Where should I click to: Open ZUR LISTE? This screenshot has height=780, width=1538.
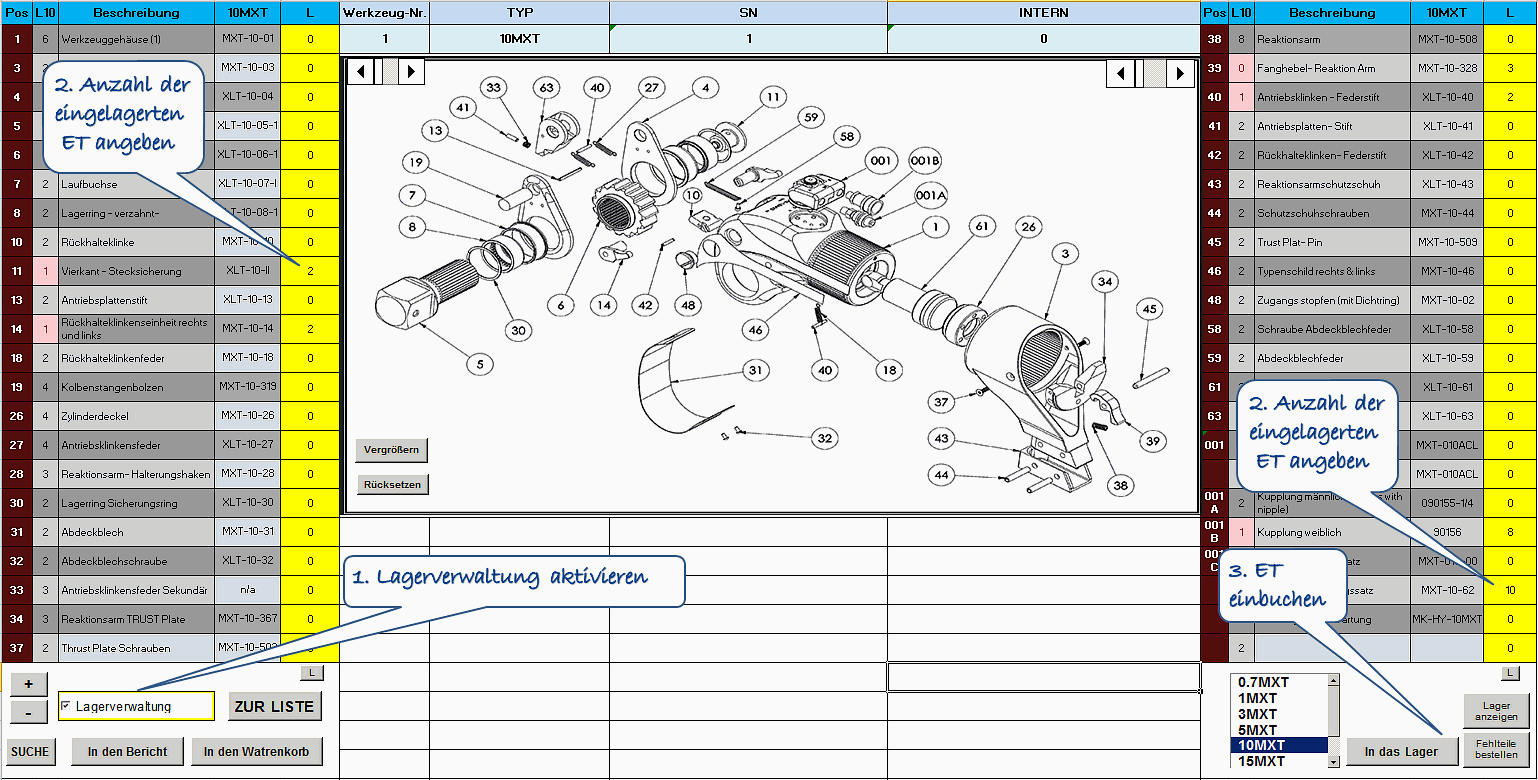coord(274,707)
